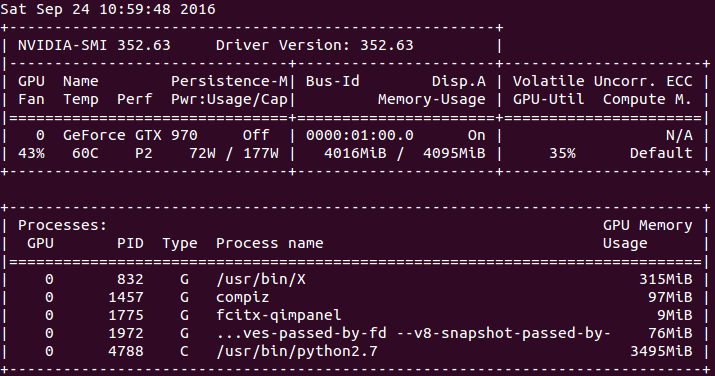The image size is (715, 376).
Task: Click the compiz process row
Action: click(355, 297)
